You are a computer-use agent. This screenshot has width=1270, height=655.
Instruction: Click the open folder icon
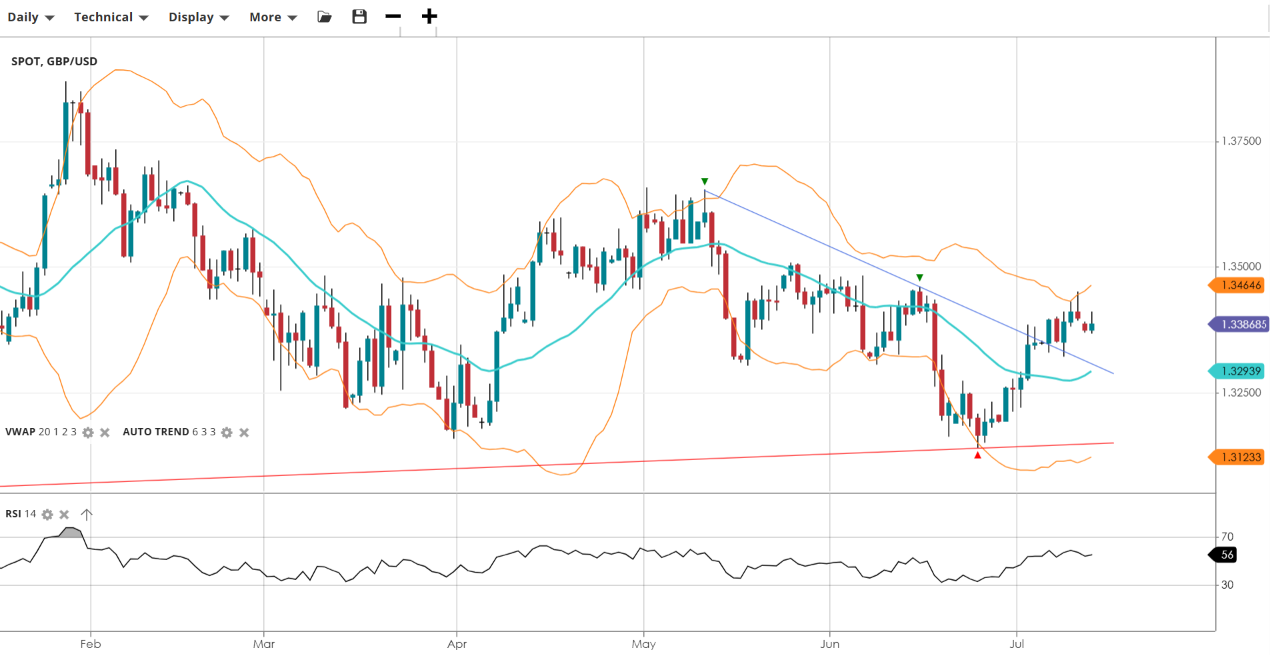coord(324,17)
